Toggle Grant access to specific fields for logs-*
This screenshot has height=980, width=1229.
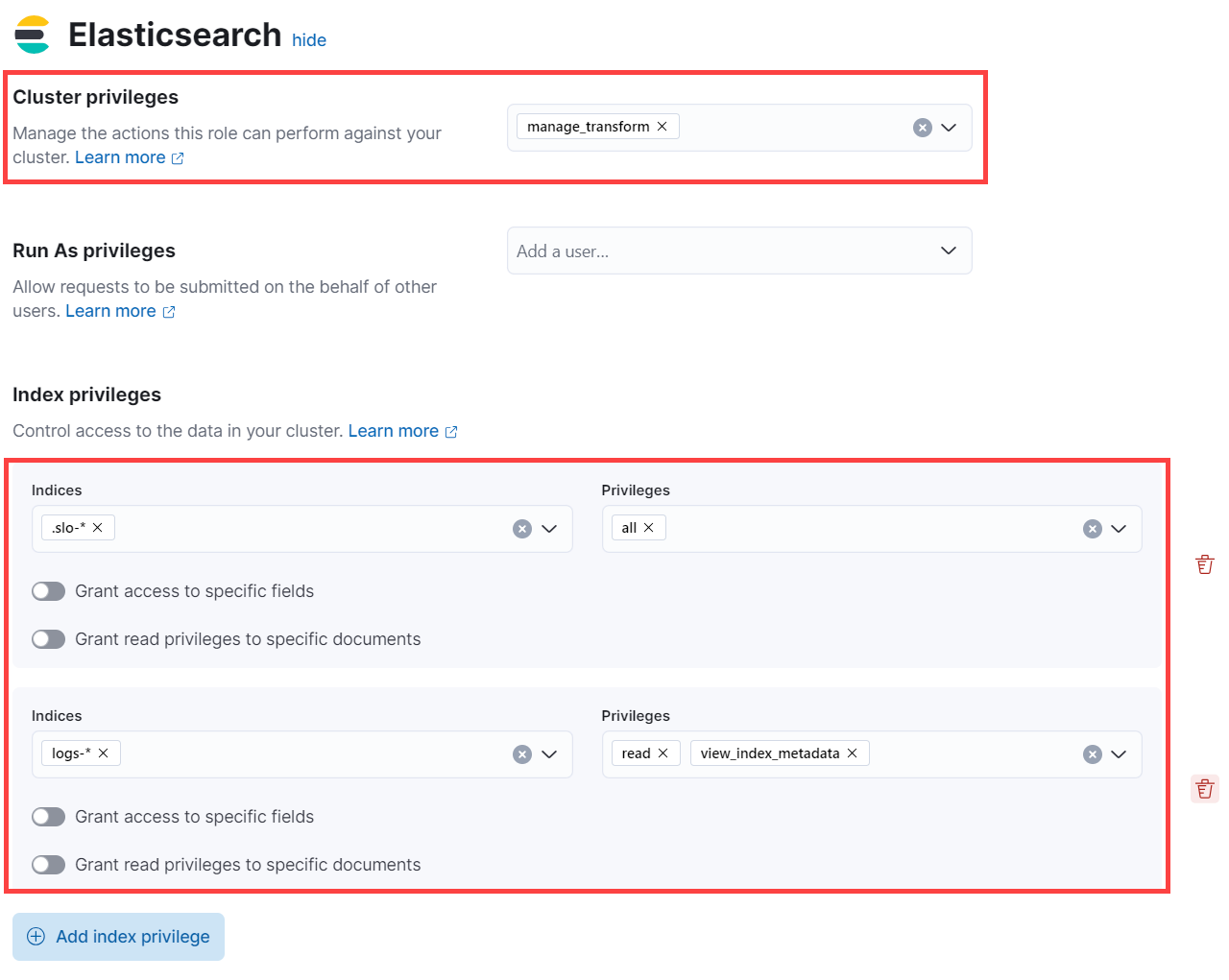[x=48, y=816]
